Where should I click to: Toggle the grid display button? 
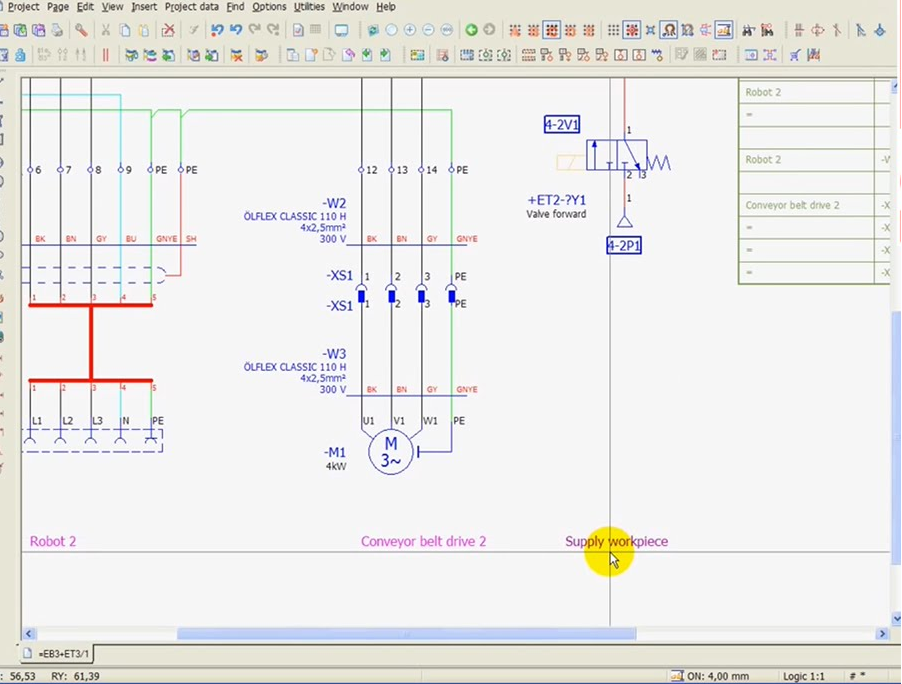coord(614,30)
